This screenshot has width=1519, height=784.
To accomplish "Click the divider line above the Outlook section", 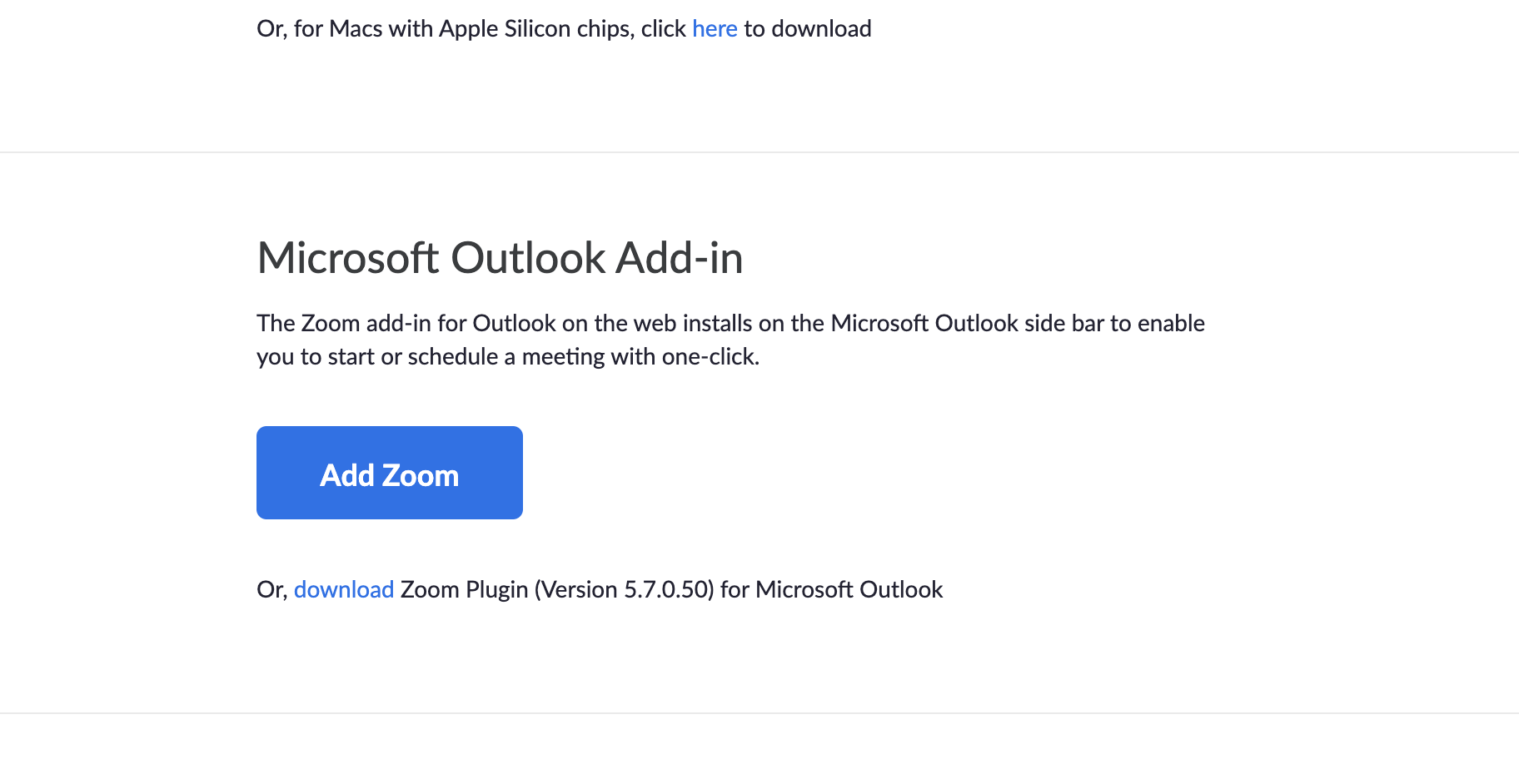I will coord(759,152).
